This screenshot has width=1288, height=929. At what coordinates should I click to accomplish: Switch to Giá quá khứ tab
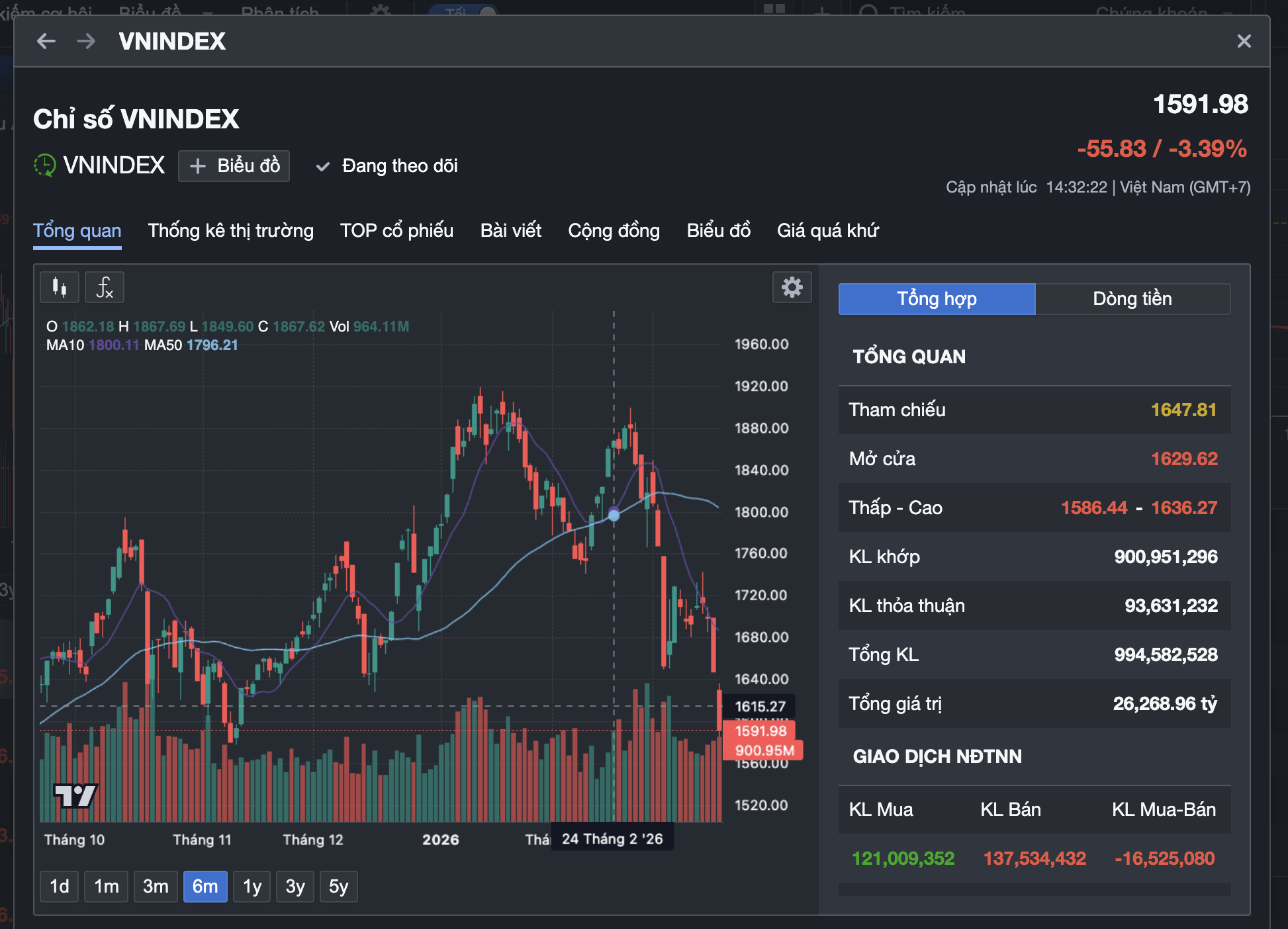[827, 231]
